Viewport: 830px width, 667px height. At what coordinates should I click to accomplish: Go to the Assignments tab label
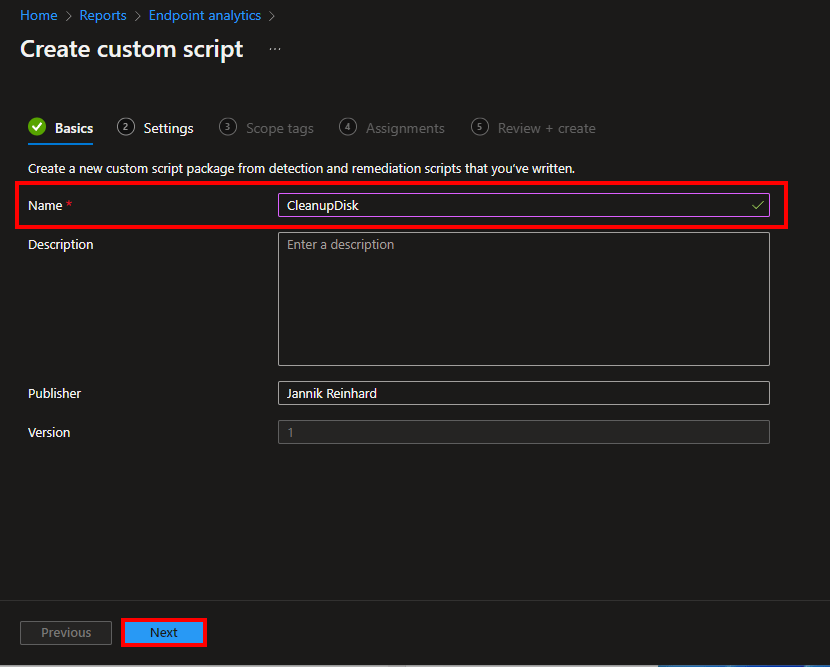click(x=405, y=128)
